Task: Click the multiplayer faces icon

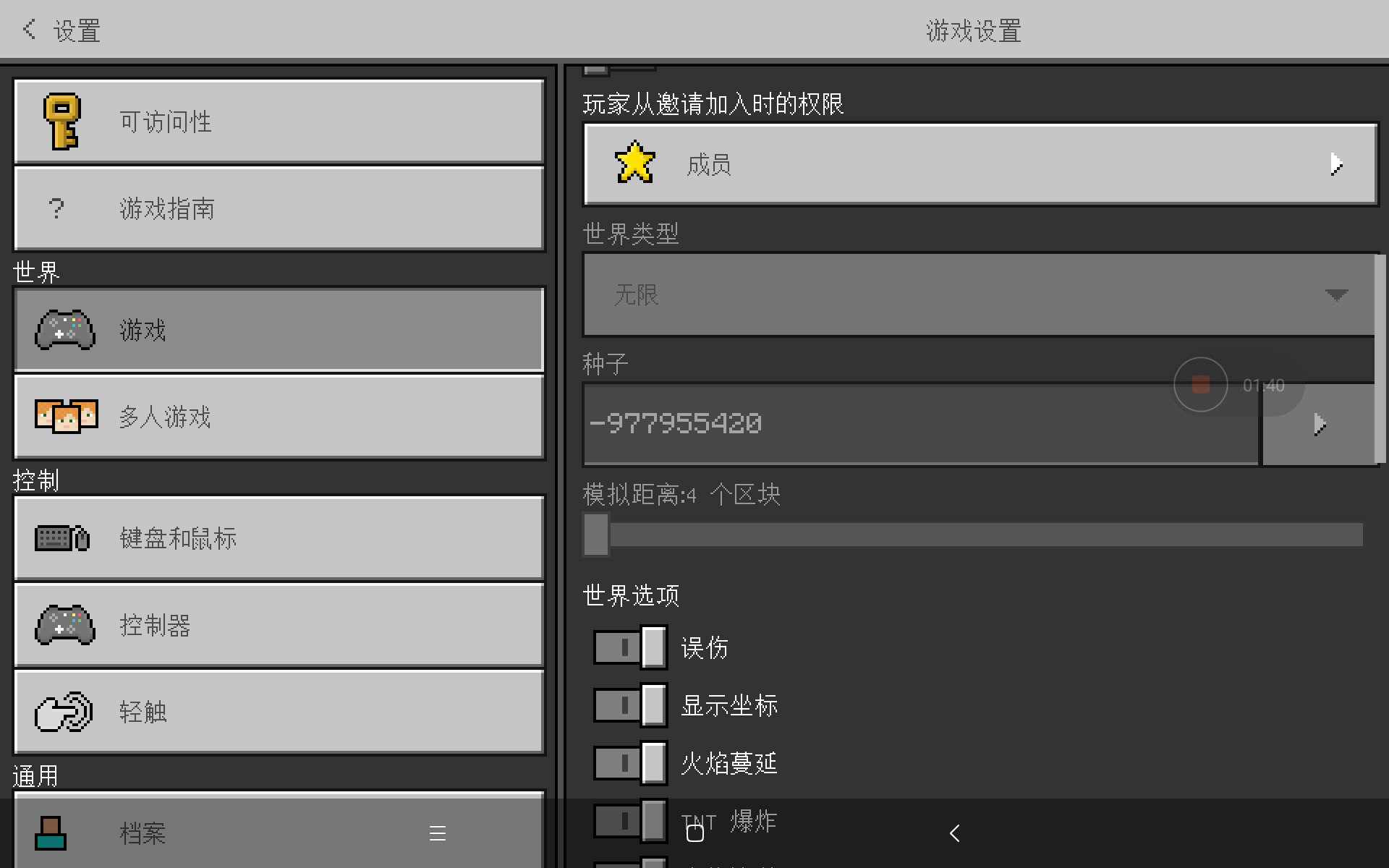Action: 66,416
